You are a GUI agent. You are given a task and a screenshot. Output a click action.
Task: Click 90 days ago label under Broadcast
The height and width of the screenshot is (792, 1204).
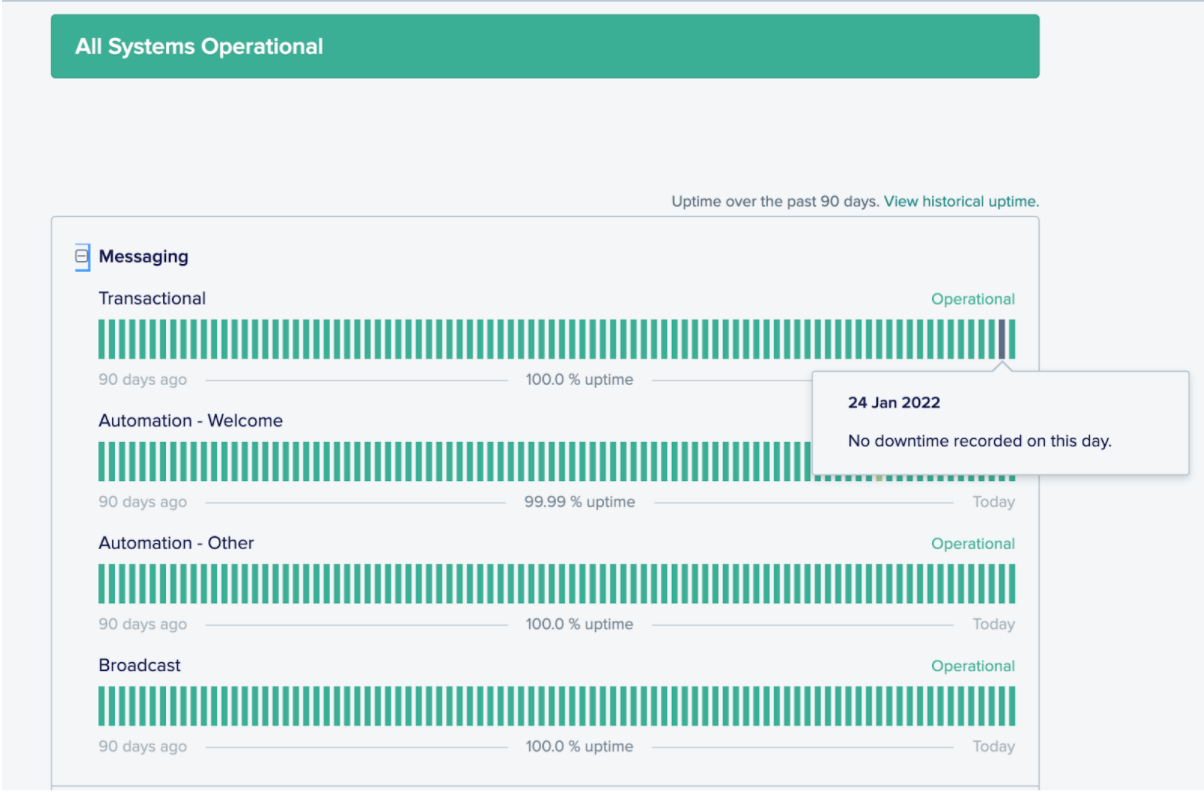coord(142,746)
